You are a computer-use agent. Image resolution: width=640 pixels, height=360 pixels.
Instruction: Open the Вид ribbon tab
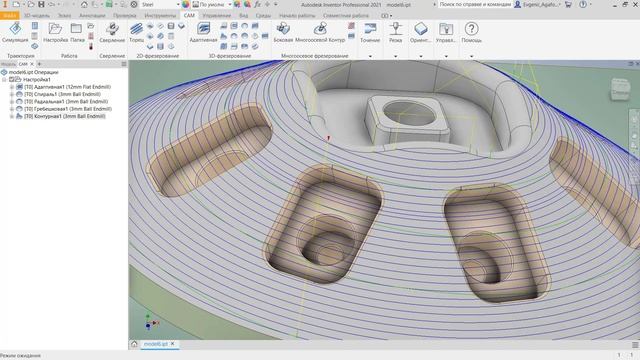[x=244, y=16]
